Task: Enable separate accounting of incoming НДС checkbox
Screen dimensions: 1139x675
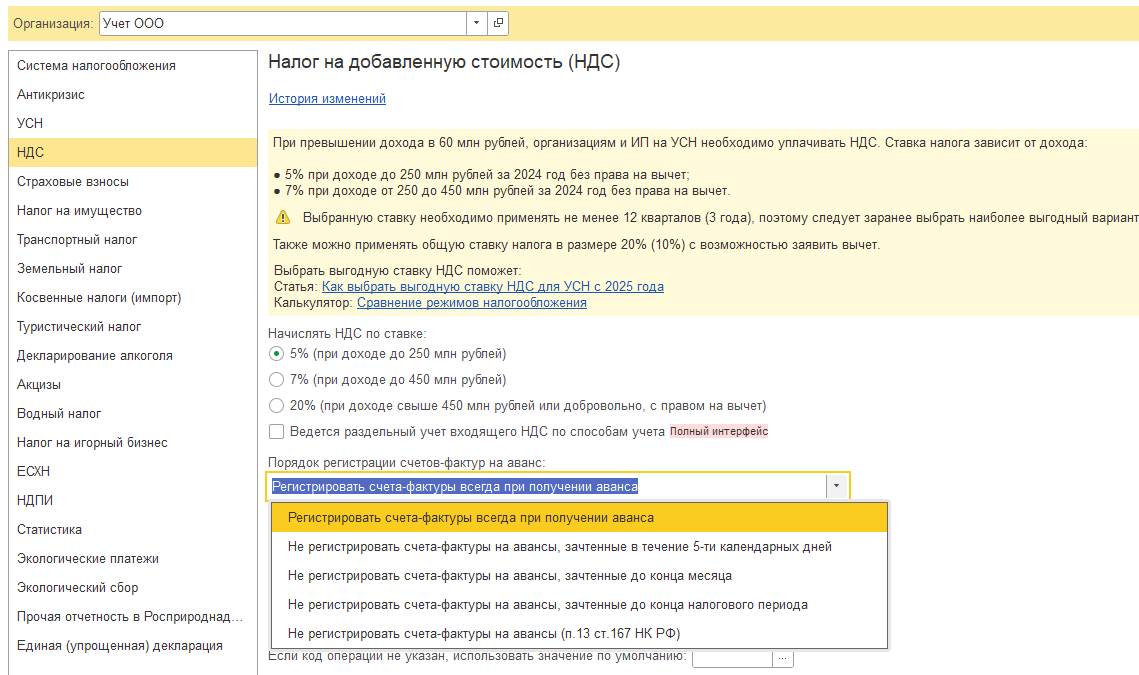Action: coord(277,432)
